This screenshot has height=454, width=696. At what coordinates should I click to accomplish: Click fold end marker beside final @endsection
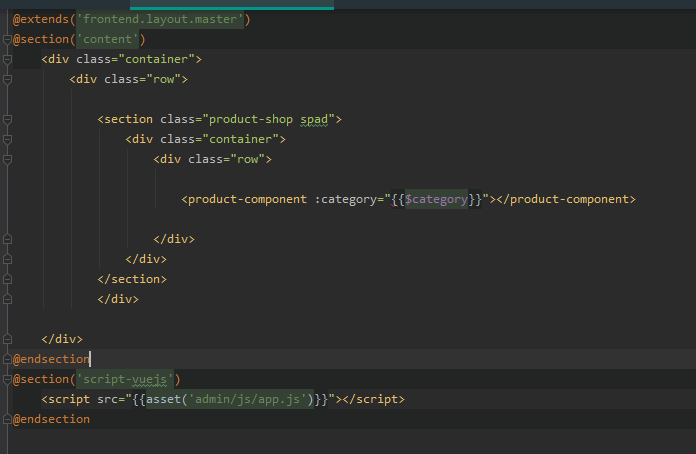7,419
